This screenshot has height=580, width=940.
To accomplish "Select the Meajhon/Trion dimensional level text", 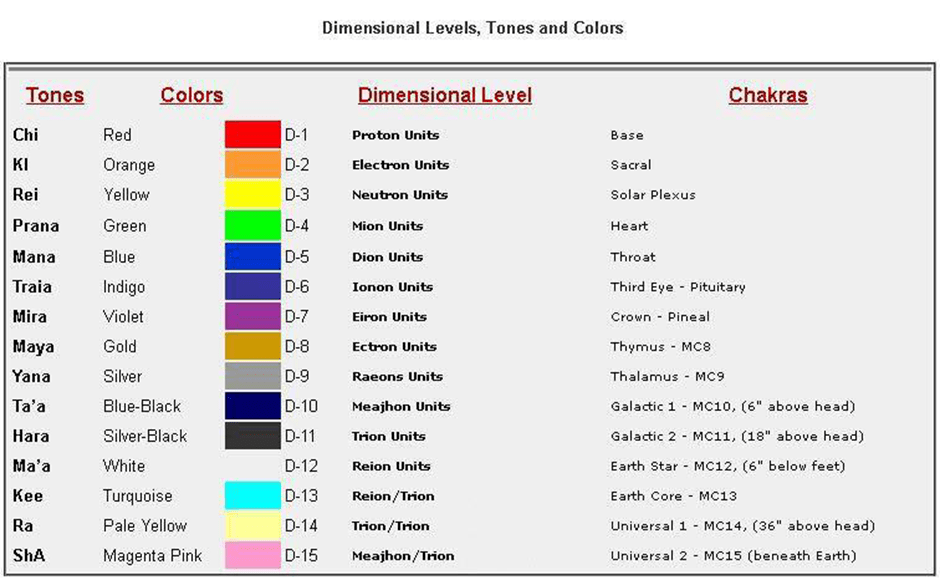I will [402, 556].
